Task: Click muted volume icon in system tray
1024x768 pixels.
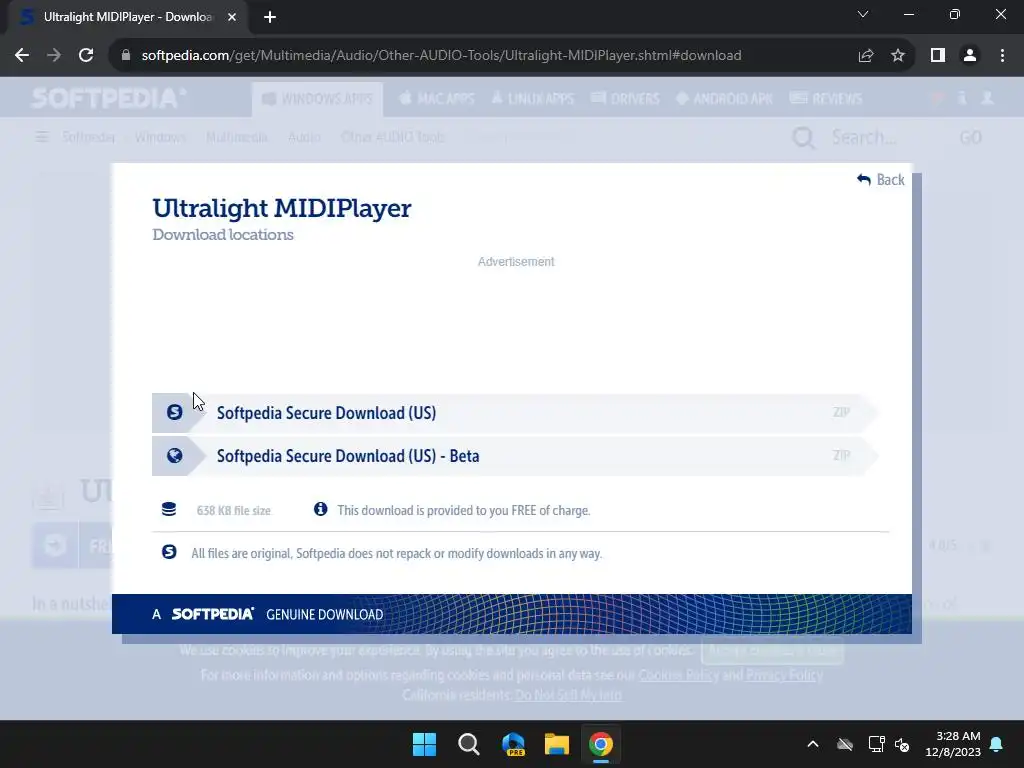Action: [x=903, y=744]
